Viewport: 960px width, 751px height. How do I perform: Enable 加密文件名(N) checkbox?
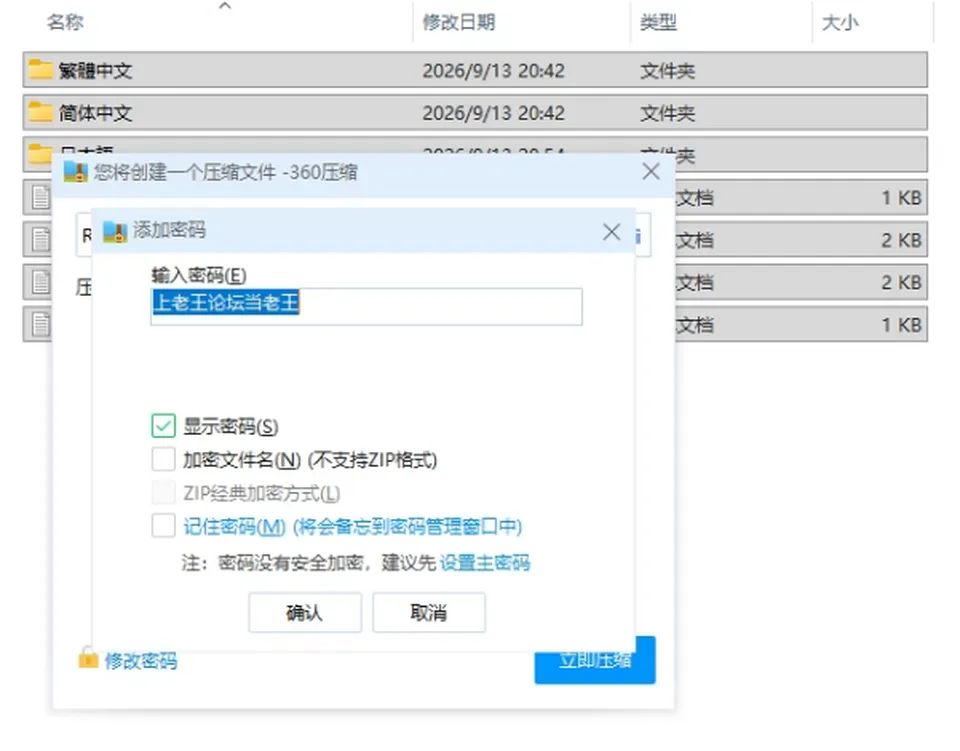[x=163, y=459]
